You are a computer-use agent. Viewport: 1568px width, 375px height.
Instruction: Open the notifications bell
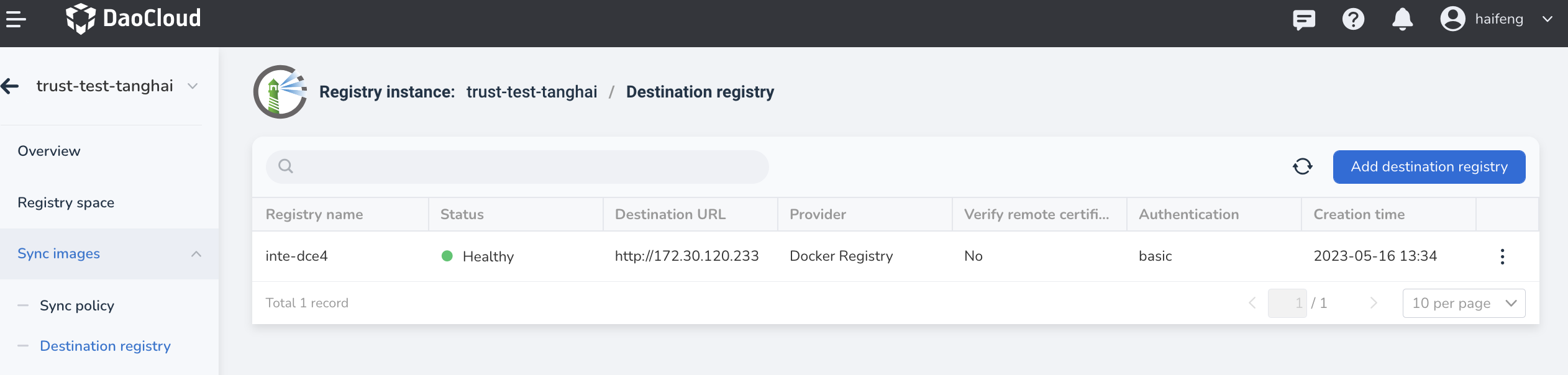[x=1402, y=19]
